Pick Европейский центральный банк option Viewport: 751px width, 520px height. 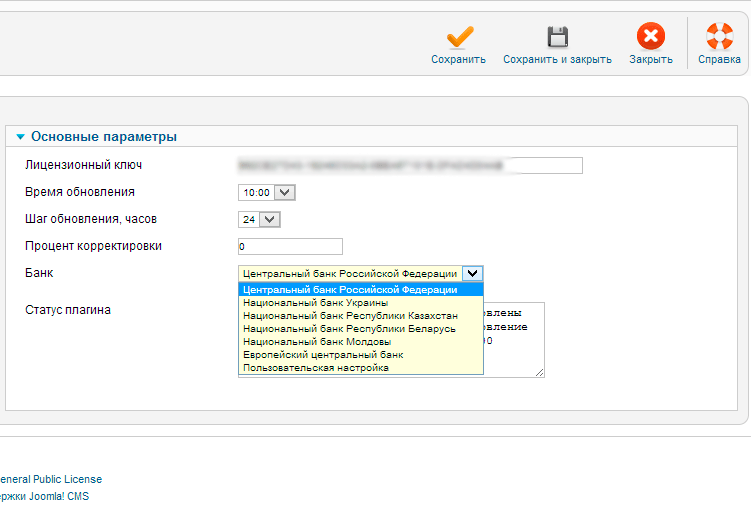323,355
